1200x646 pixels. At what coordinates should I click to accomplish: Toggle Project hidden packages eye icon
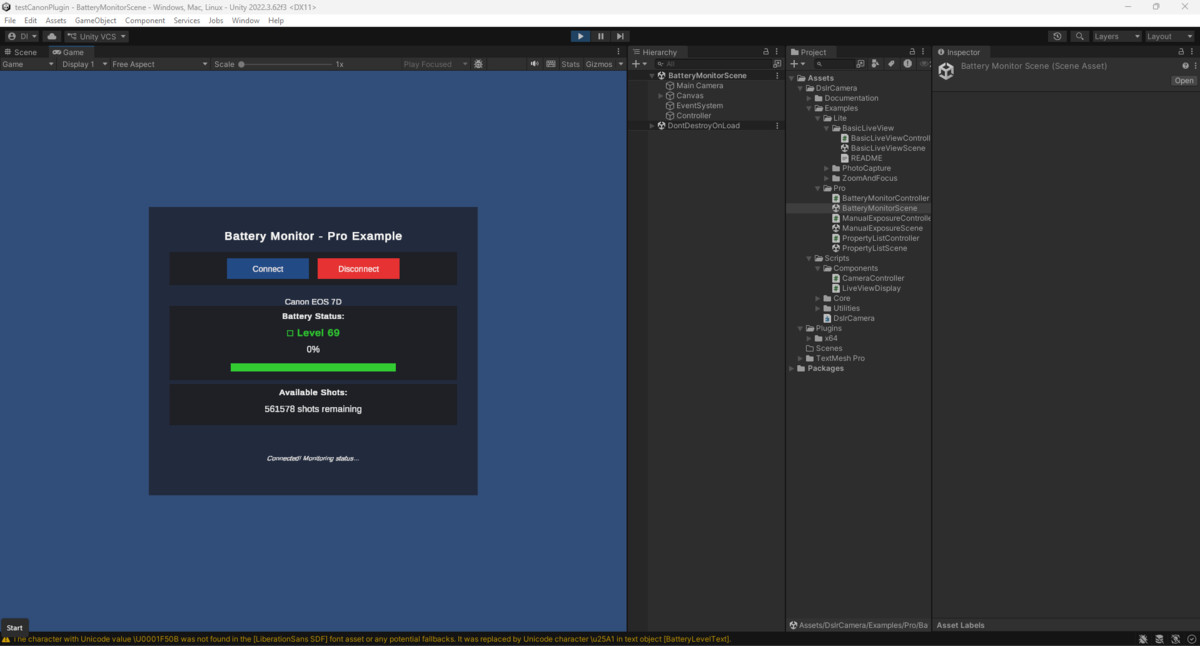pos(924,64)
